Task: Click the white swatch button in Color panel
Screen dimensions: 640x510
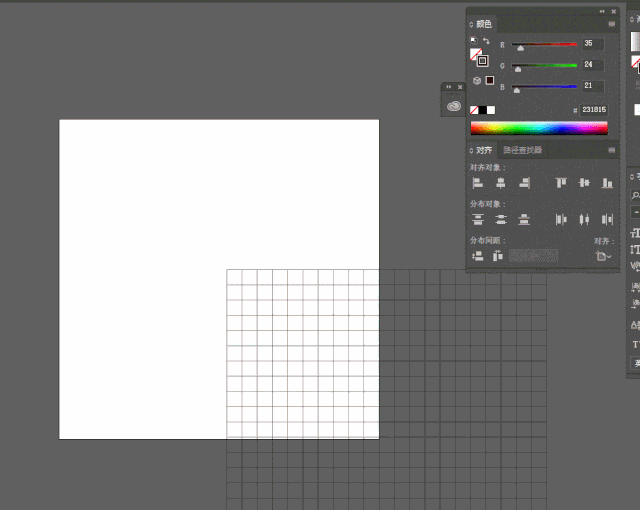Action: (x=491, y=110)
